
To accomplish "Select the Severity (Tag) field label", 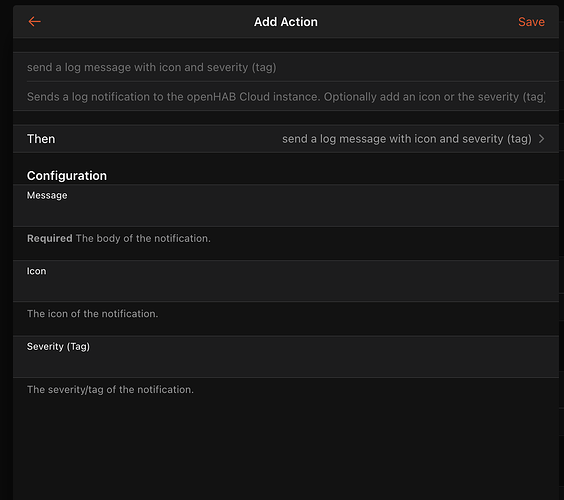I will point(58,346).
